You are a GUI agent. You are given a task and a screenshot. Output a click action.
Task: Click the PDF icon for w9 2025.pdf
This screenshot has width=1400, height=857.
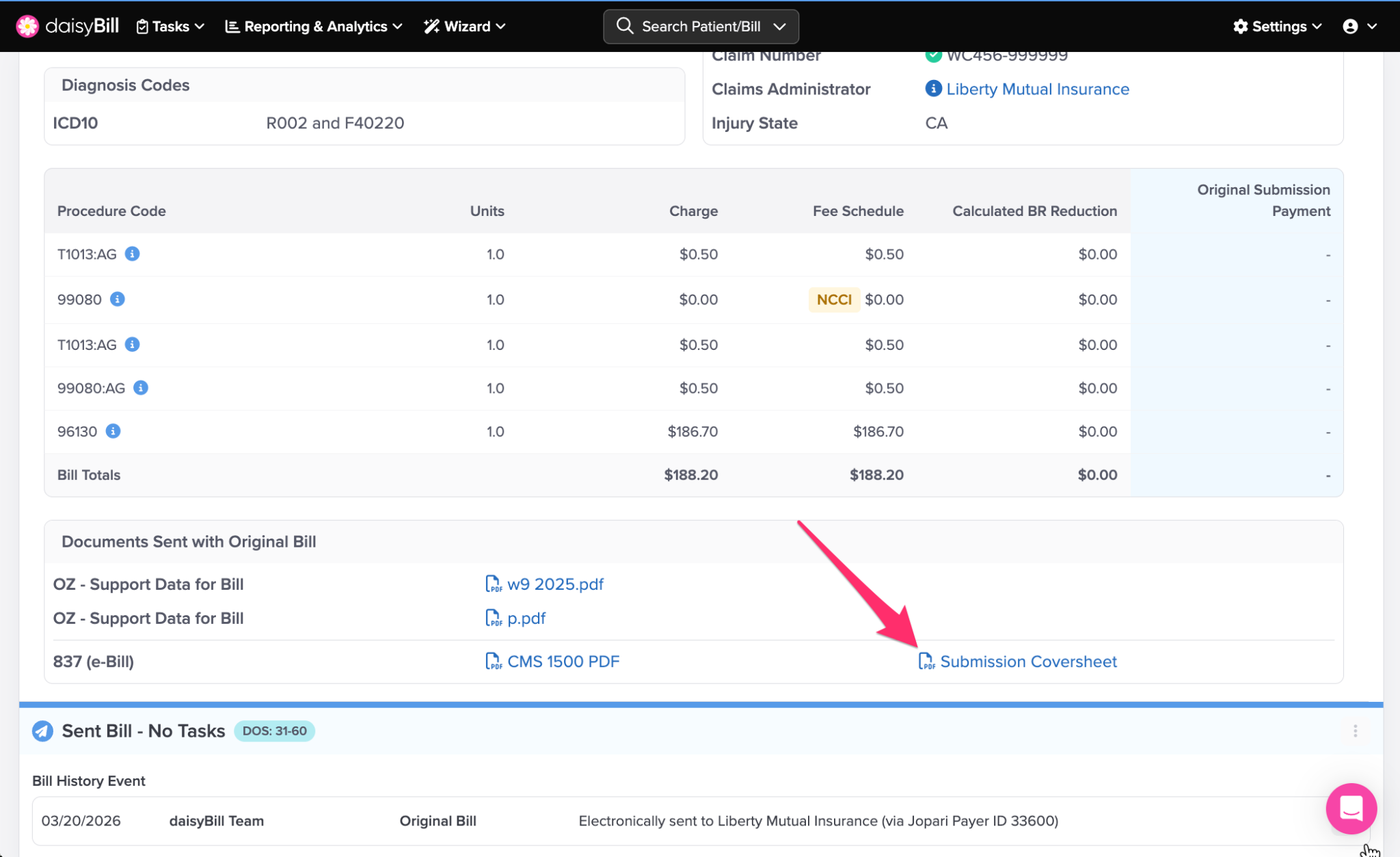click(x=493, y=584)
